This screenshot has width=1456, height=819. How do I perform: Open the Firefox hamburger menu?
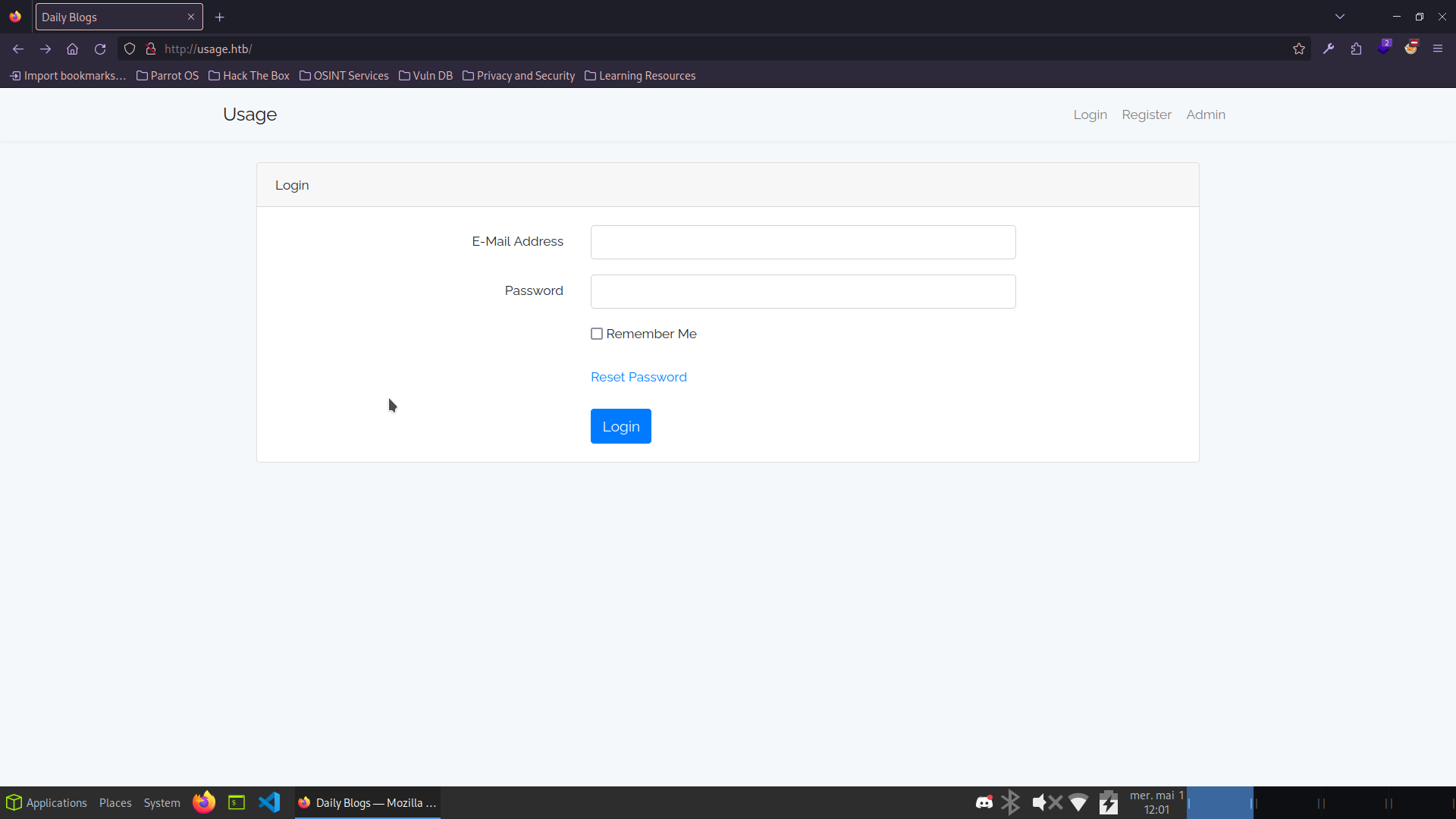[1438, 48]
